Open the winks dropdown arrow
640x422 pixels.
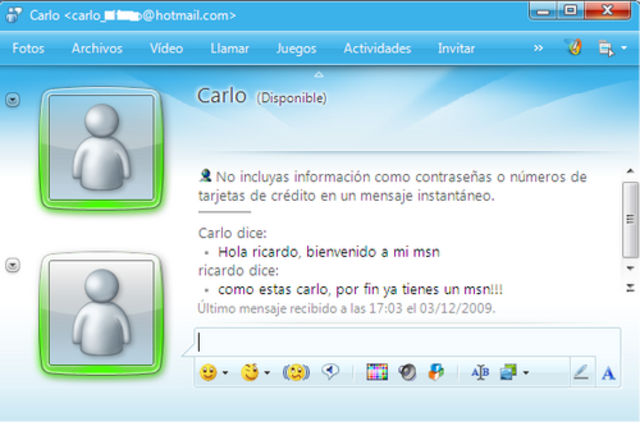[267, 373]
